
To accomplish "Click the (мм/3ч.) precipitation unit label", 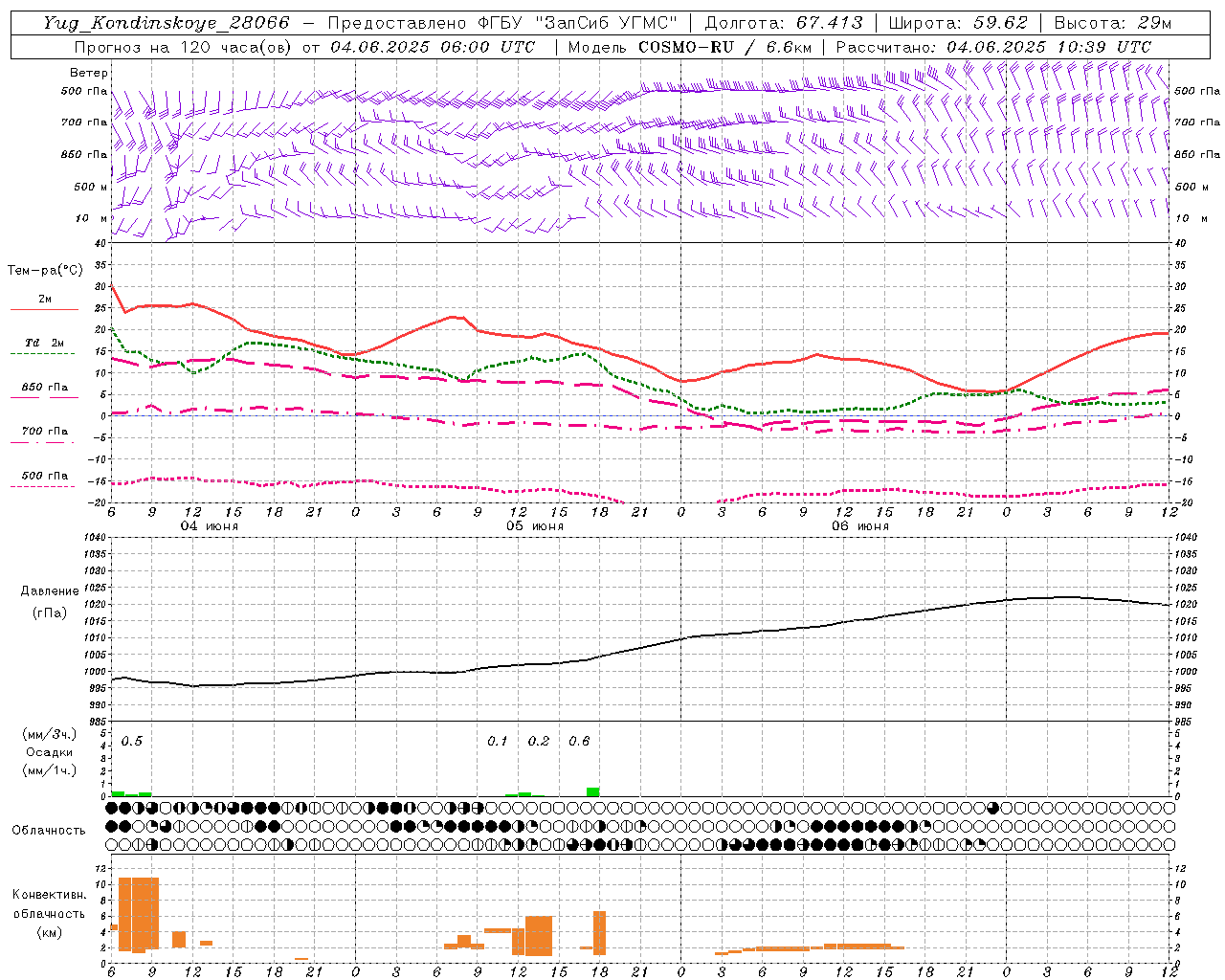I will point(50,735).
